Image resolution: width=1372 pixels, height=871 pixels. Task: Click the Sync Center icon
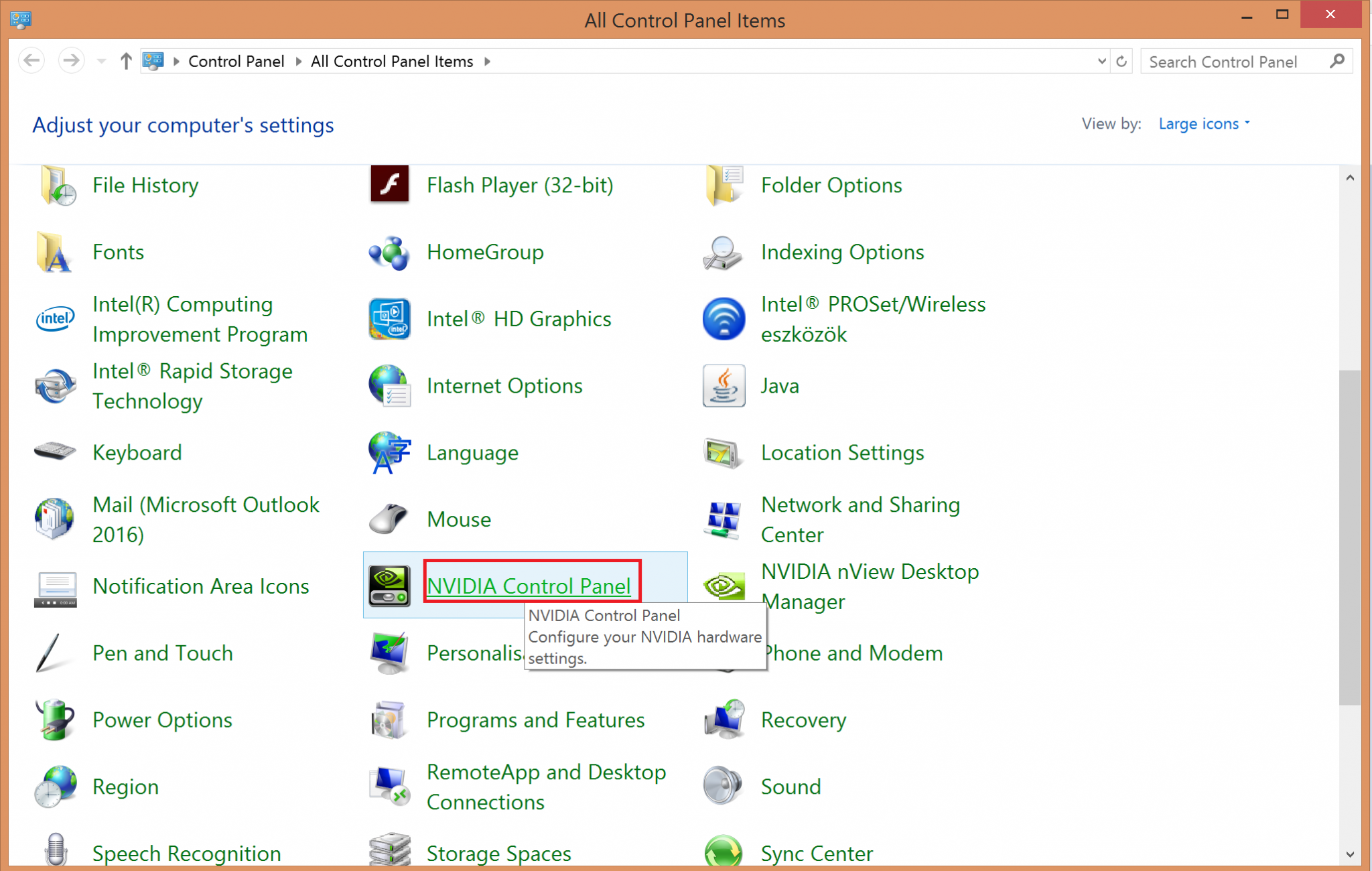(x=724, y=852)
